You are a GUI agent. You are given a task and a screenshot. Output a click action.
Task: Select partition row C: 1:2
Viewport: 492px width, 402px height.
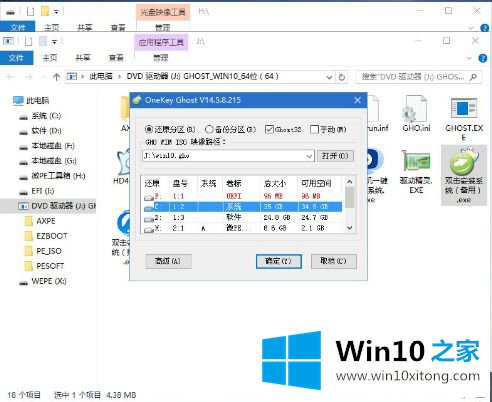pyautogui.click(x=243, y=207)
